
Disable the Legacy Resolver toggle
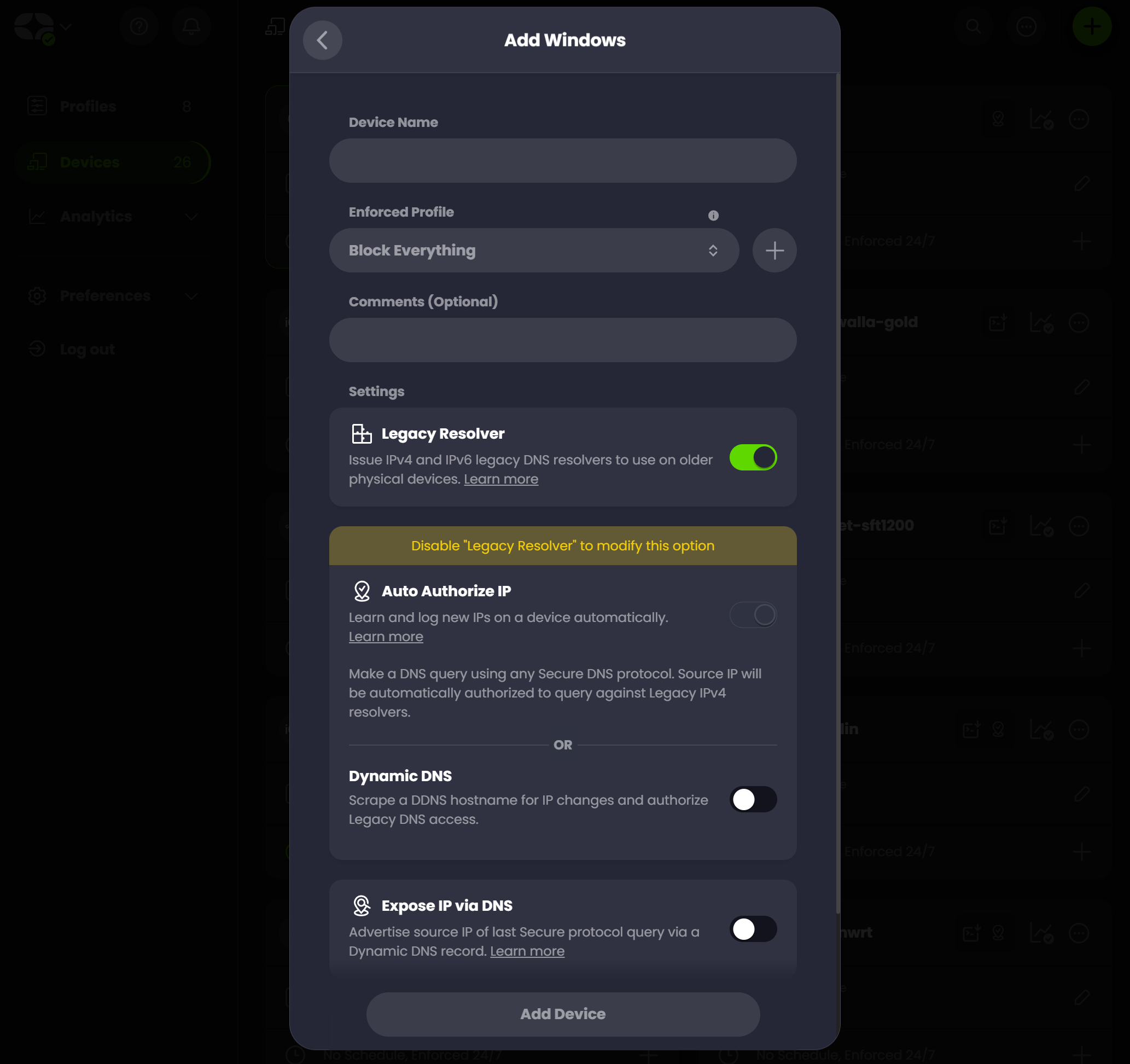coord(753,457)
